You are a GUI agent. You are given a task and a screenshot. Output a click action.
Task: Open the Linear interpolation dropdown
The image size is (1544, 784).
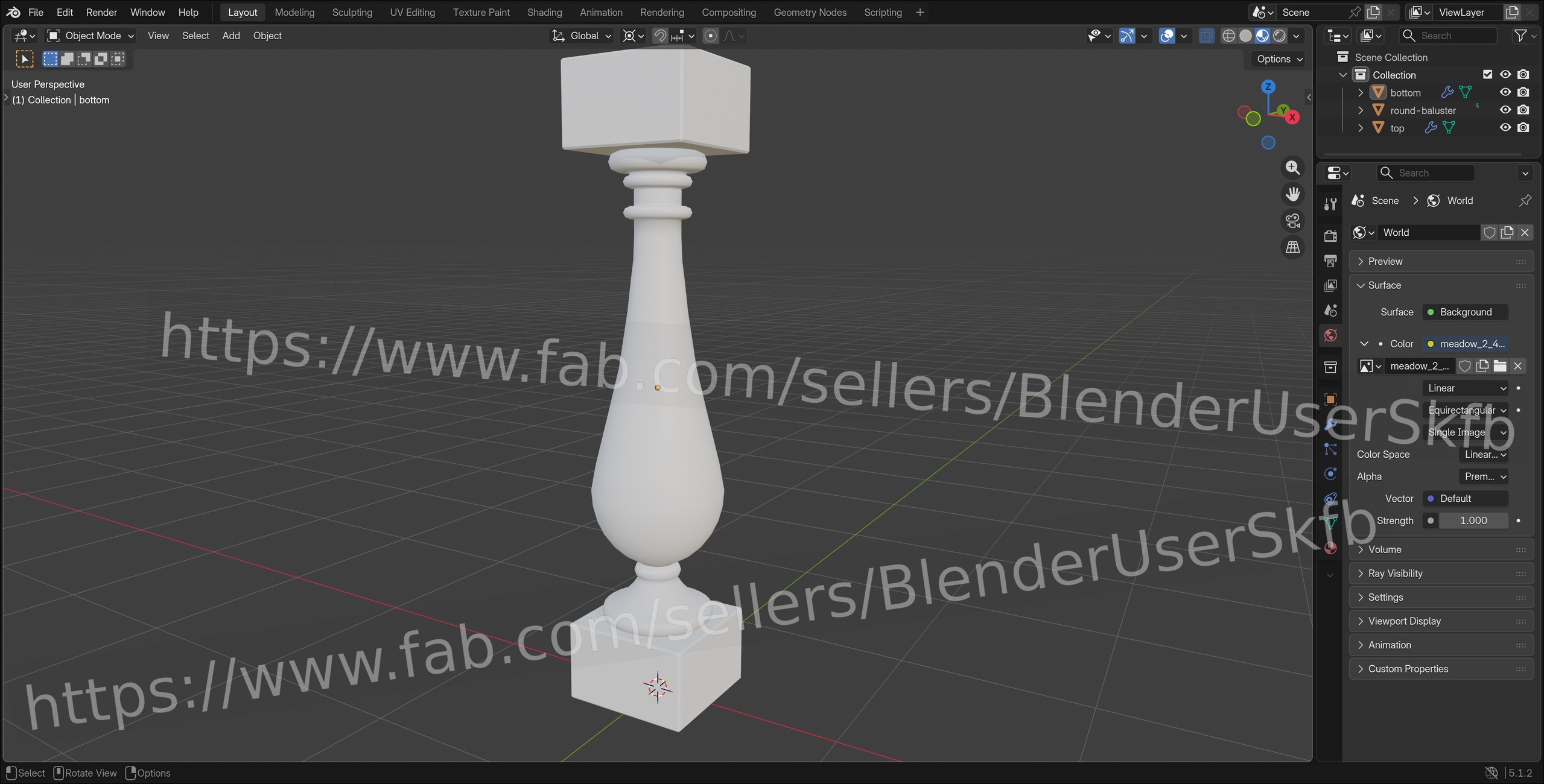[1466, 388]
